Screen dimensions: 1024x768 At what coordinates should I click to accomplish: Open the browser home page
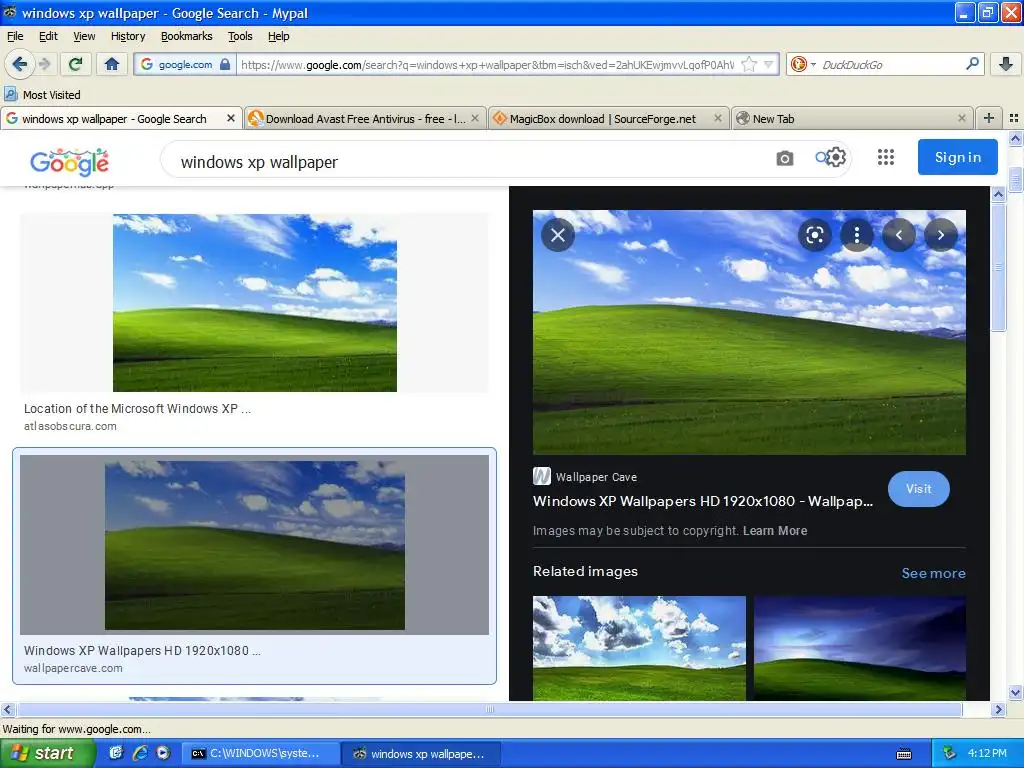(112, 64)
